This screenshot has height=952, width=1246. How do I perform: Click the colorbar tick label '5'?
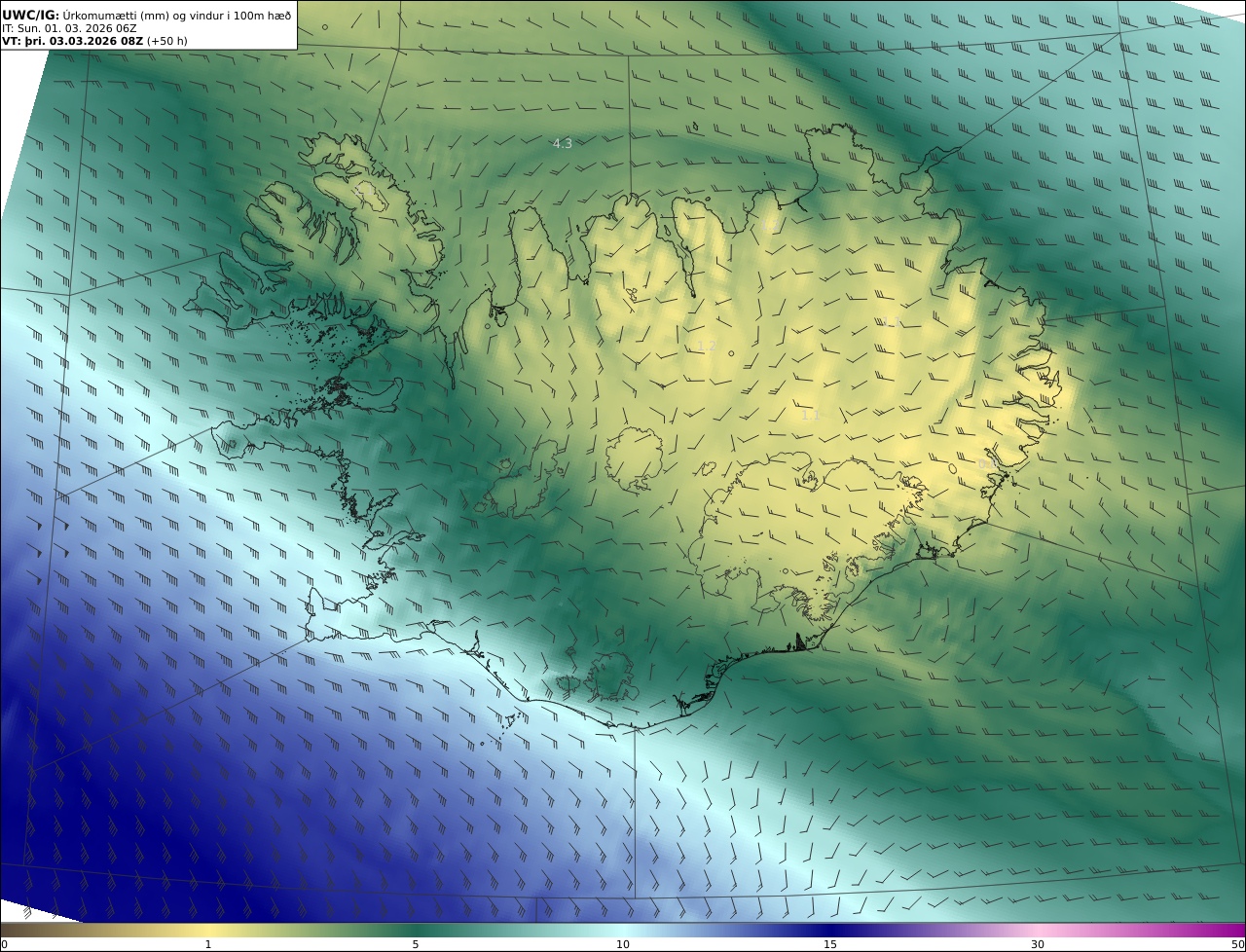click(x=416, y=944)
